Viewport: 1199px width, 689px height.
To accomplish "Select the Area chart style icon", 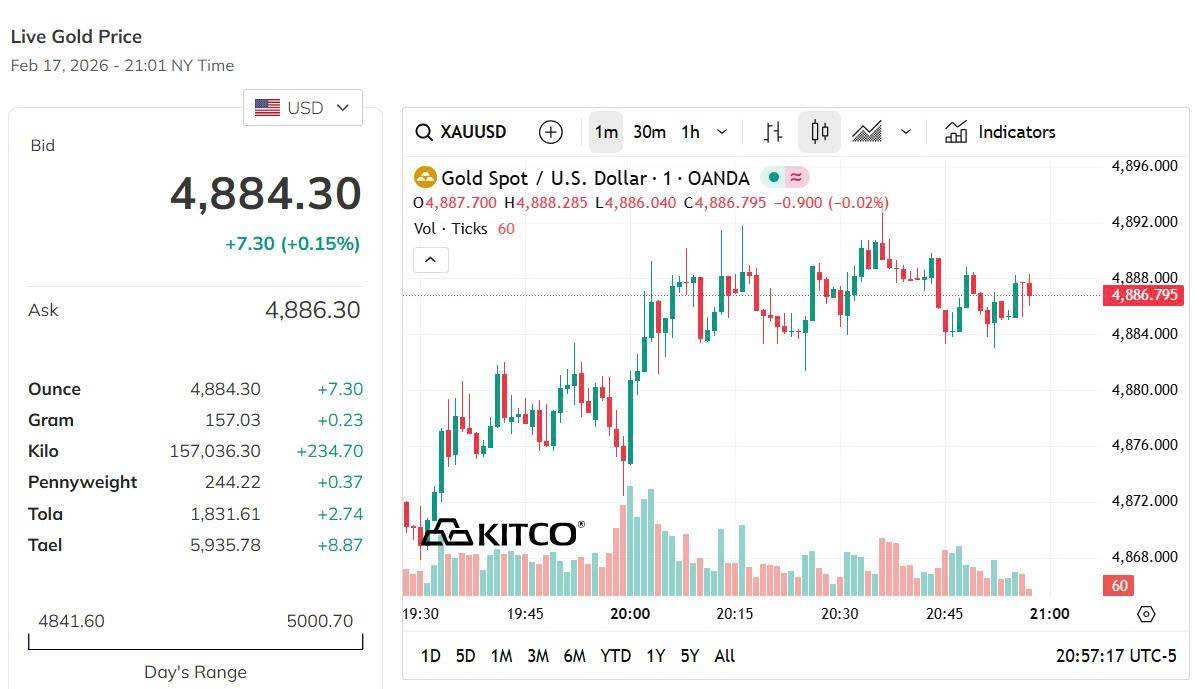I will (867, 132).
